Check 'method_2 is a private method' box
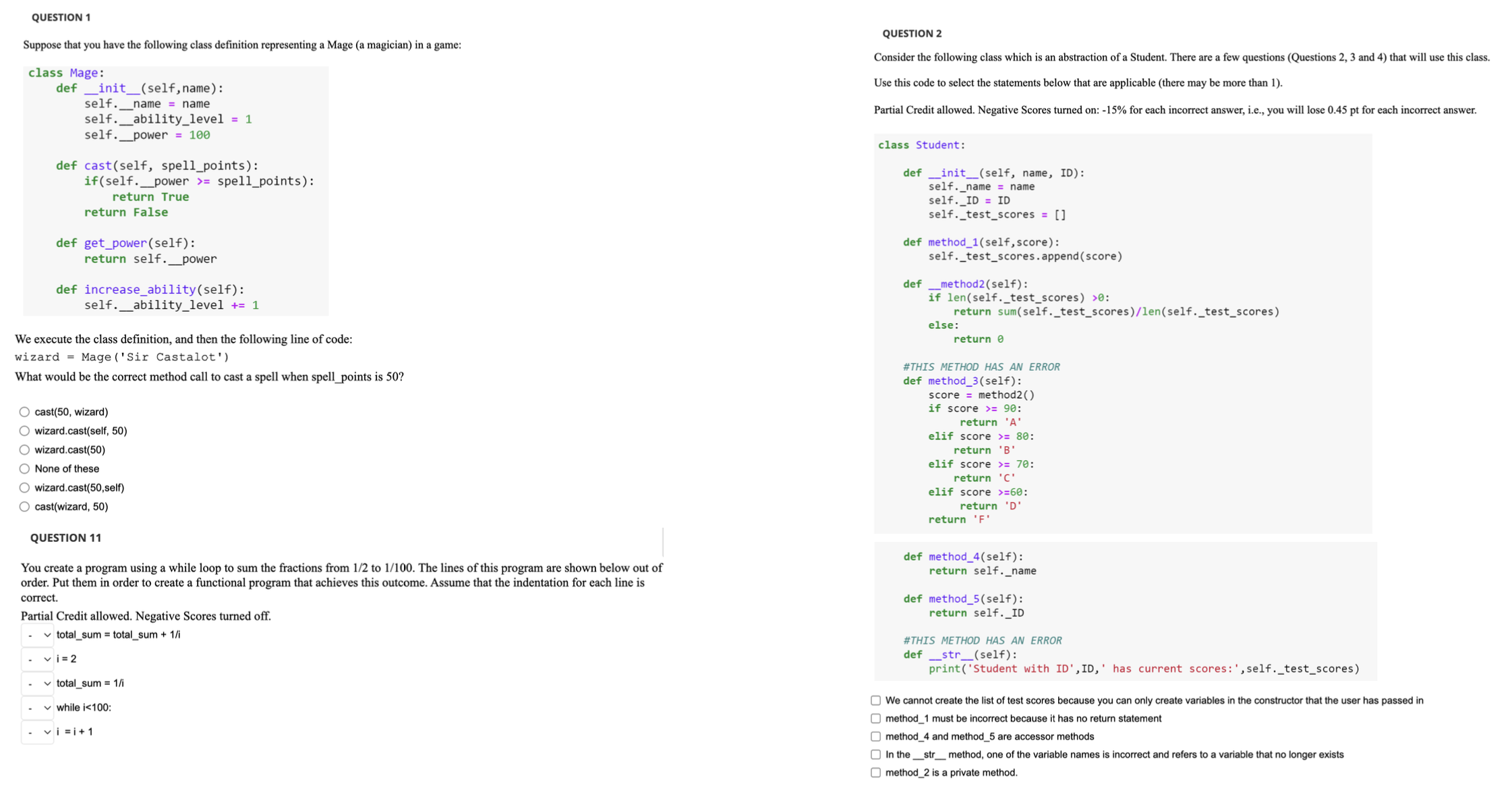Image resolution: width=1512 pixels, height=803 pixels. click(x=875, y=773)
